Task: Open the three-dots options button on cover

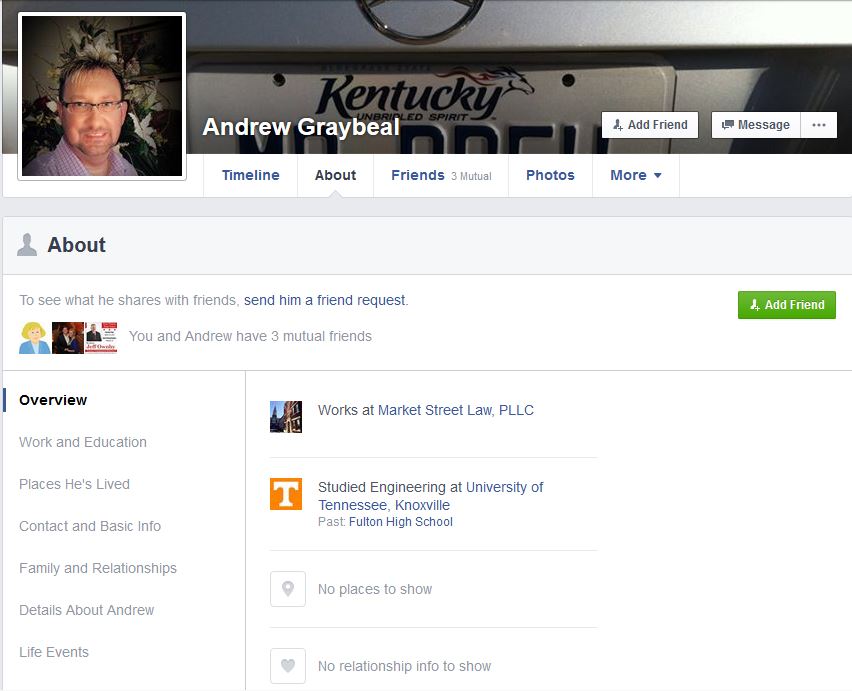Action: click(819, 125)
